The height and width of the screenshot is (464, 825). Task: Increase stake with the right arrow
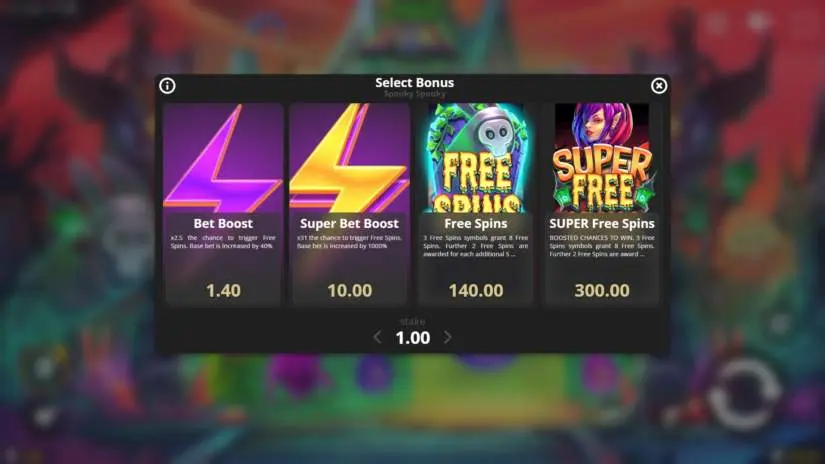click(447, 337)
